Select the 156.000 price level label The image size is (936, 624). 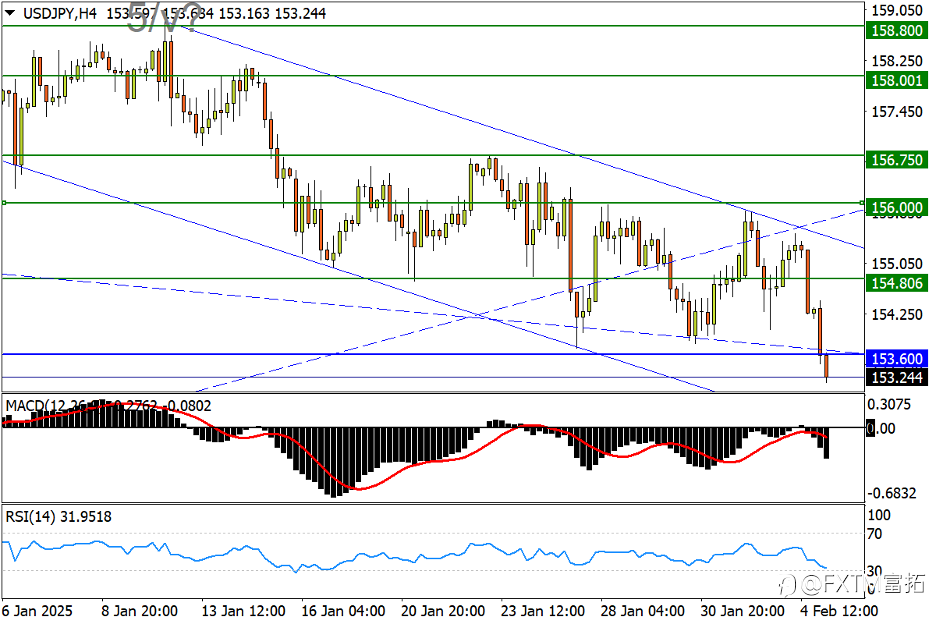(897, 207)
